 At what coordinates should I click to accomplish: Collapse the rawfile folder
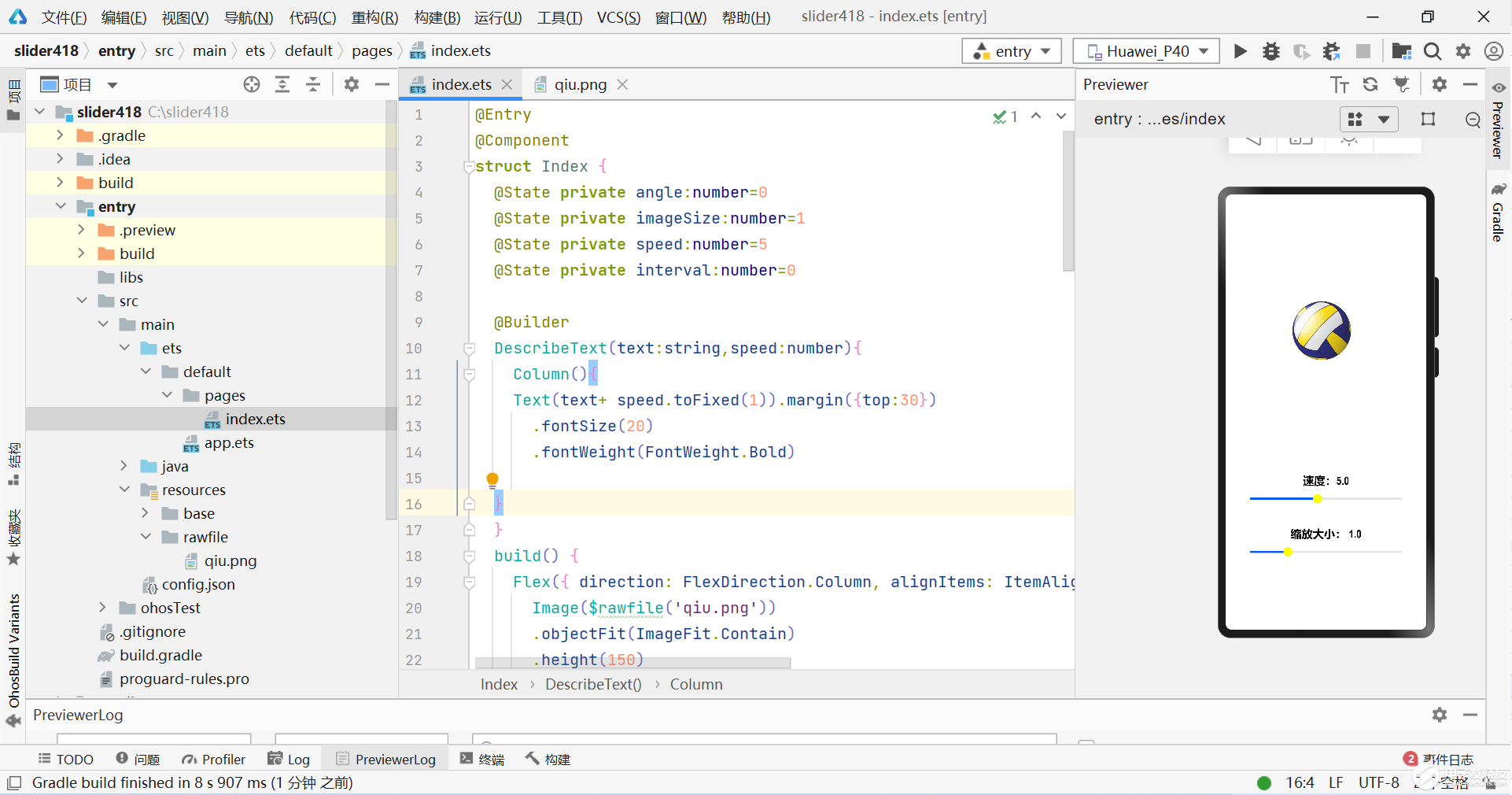point(146,537)
